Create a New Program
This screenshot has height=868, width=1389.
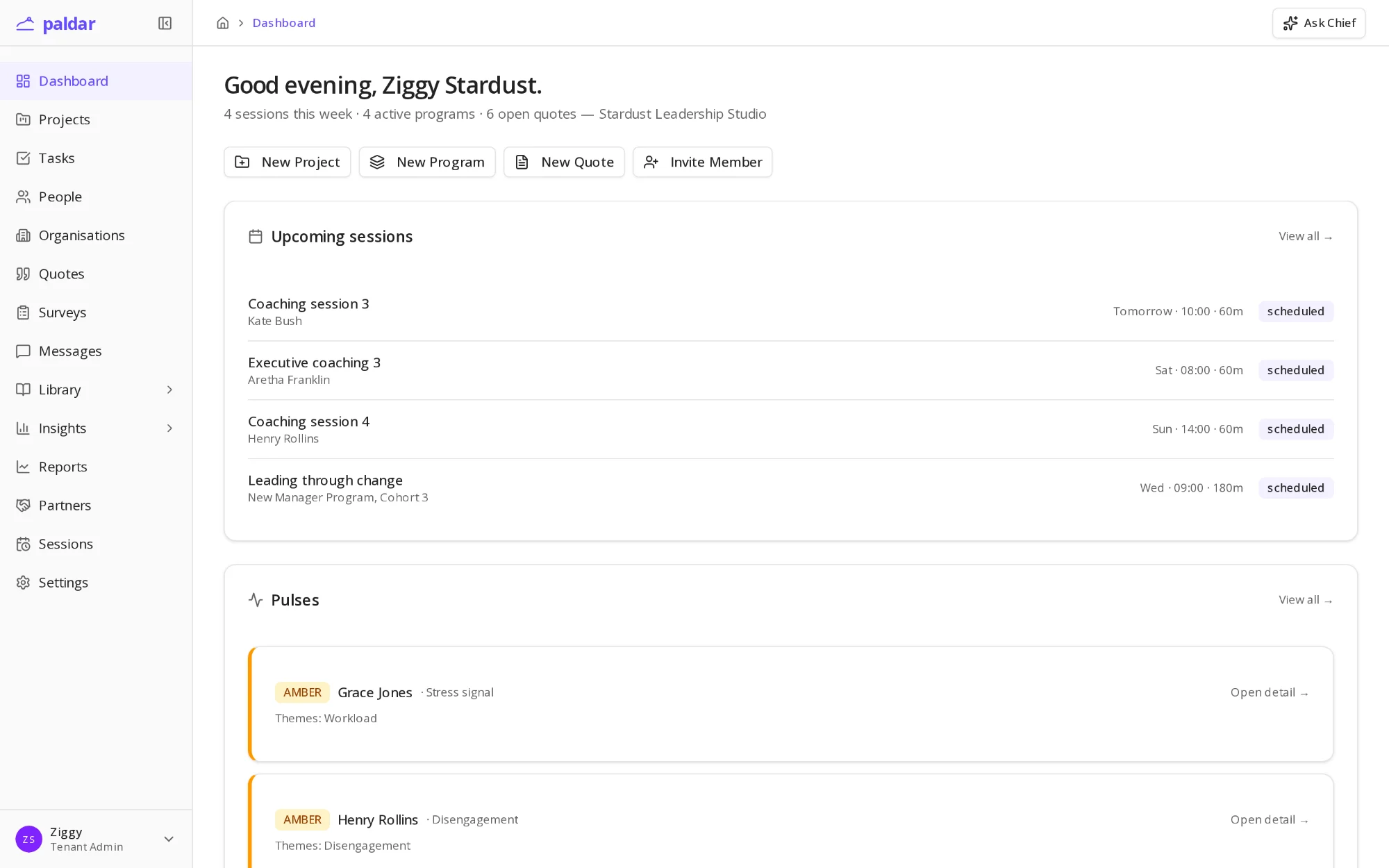point(427,162)
